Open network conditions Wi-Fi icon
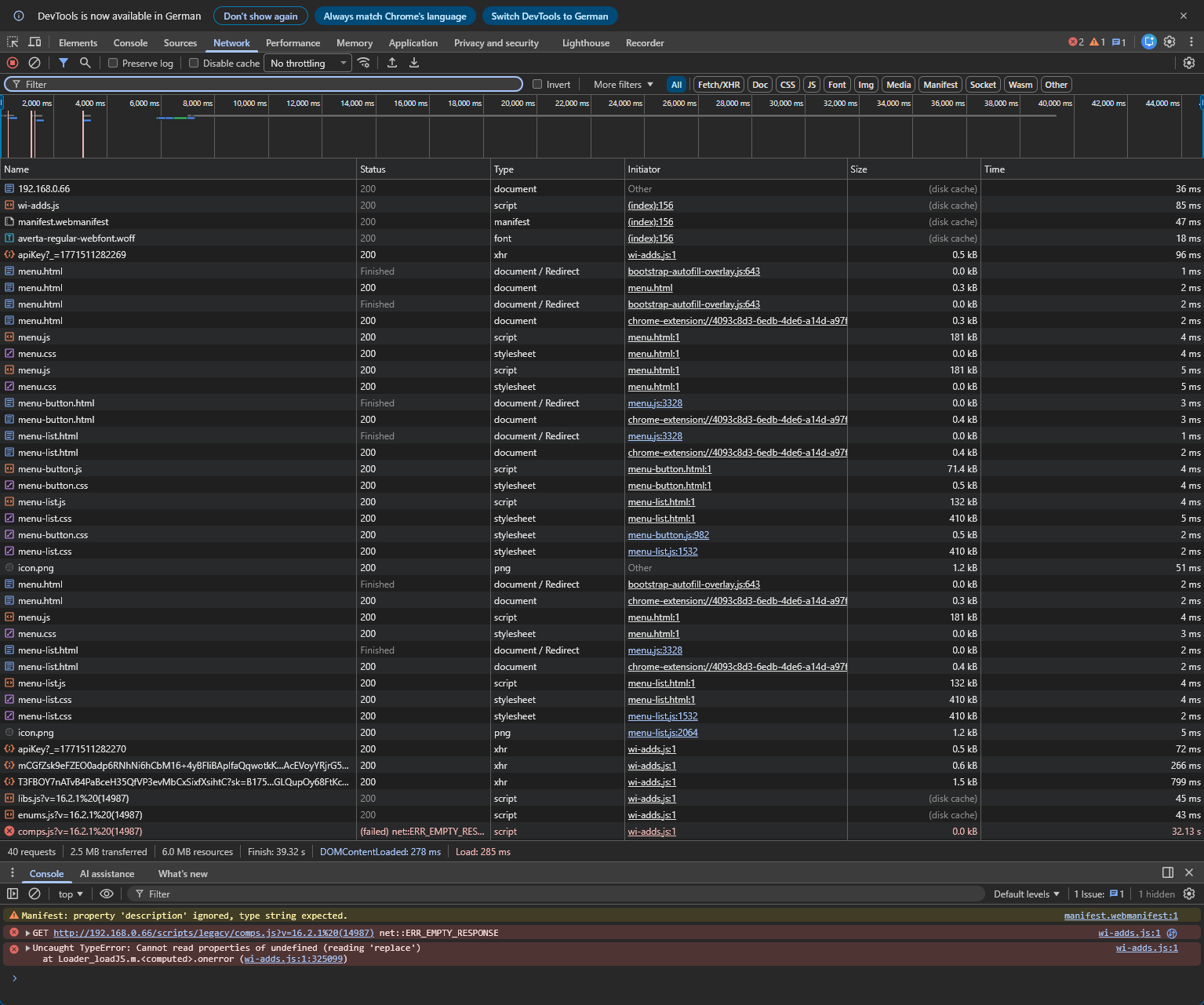 [x=364, y=63]
